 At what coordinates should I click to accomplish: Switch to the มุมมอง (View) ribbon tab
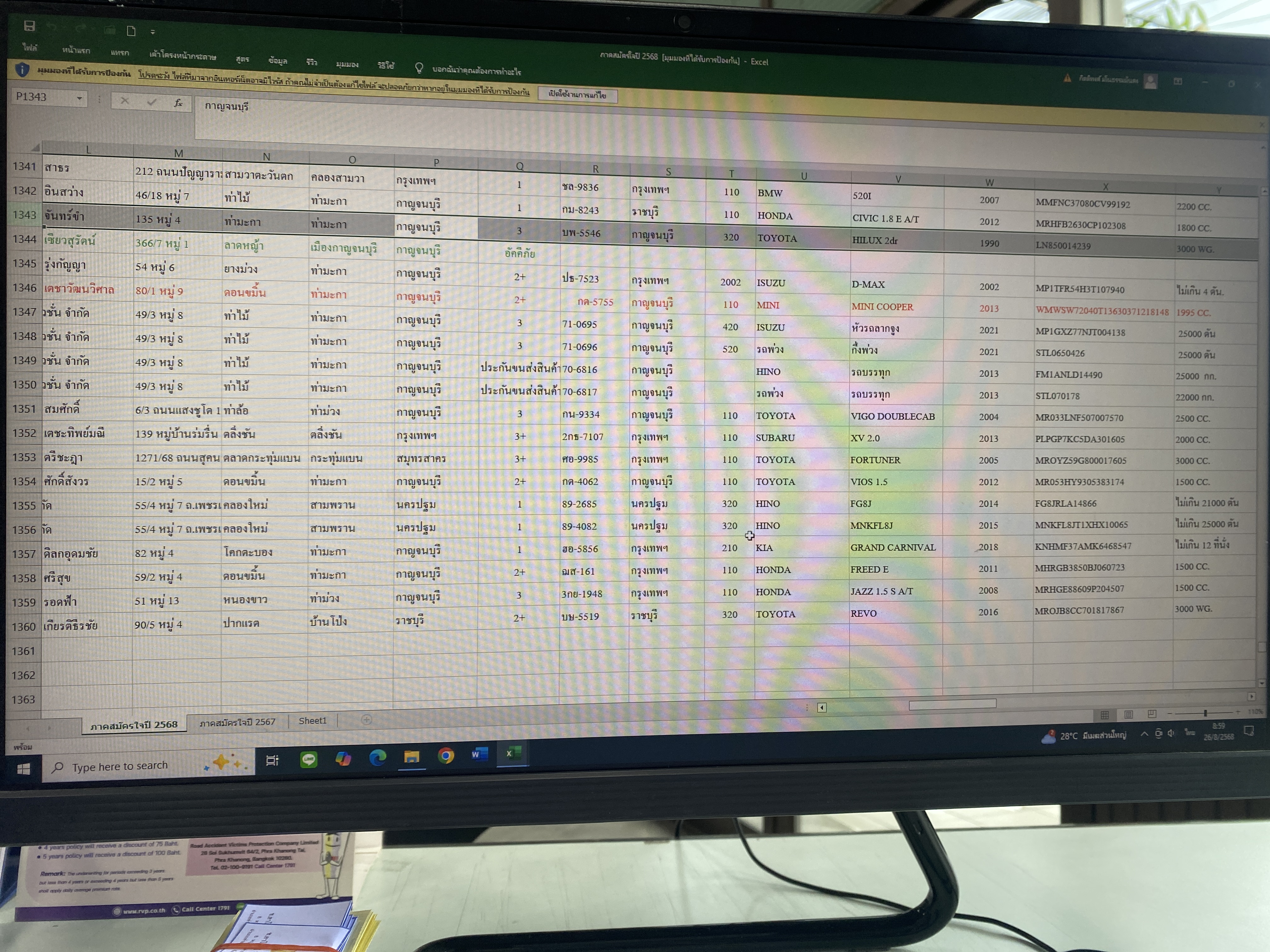(x=347, y=64)
